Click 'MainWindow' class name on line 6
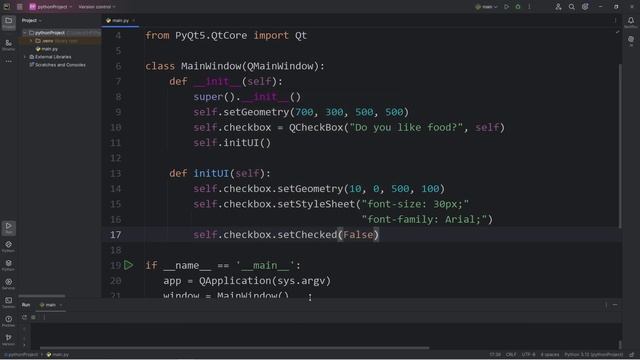This screenshot has height=360, width=640. coord(211,66)
